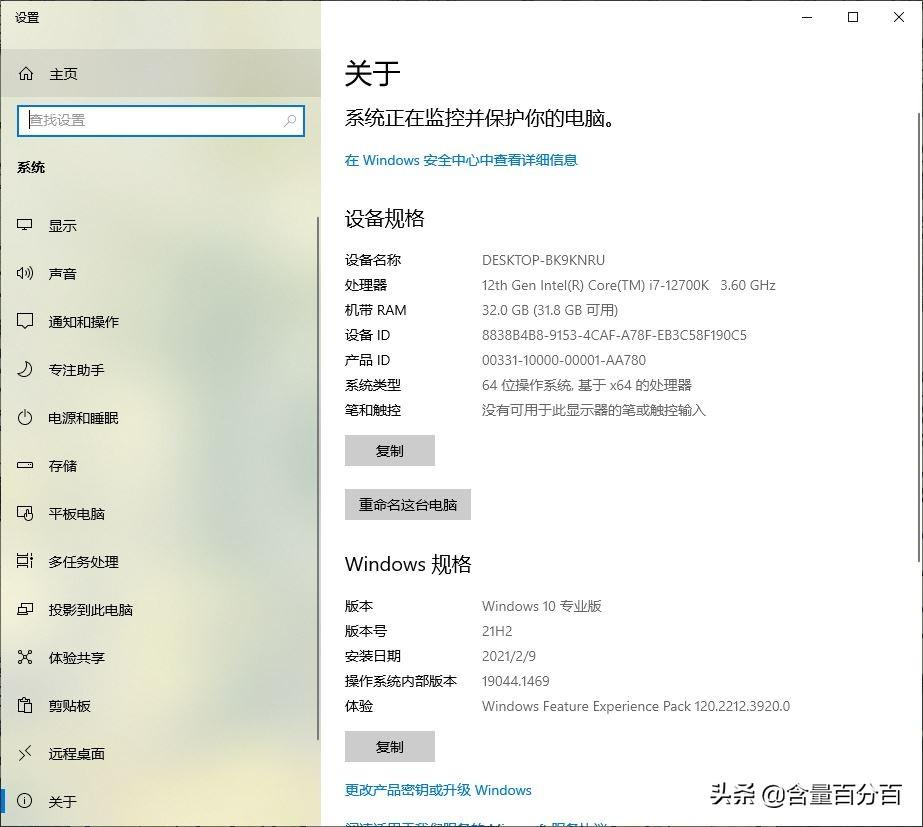Screen dimensions: 923x827
Task: Click the home icon beside 主页
Action: (26, 74)
